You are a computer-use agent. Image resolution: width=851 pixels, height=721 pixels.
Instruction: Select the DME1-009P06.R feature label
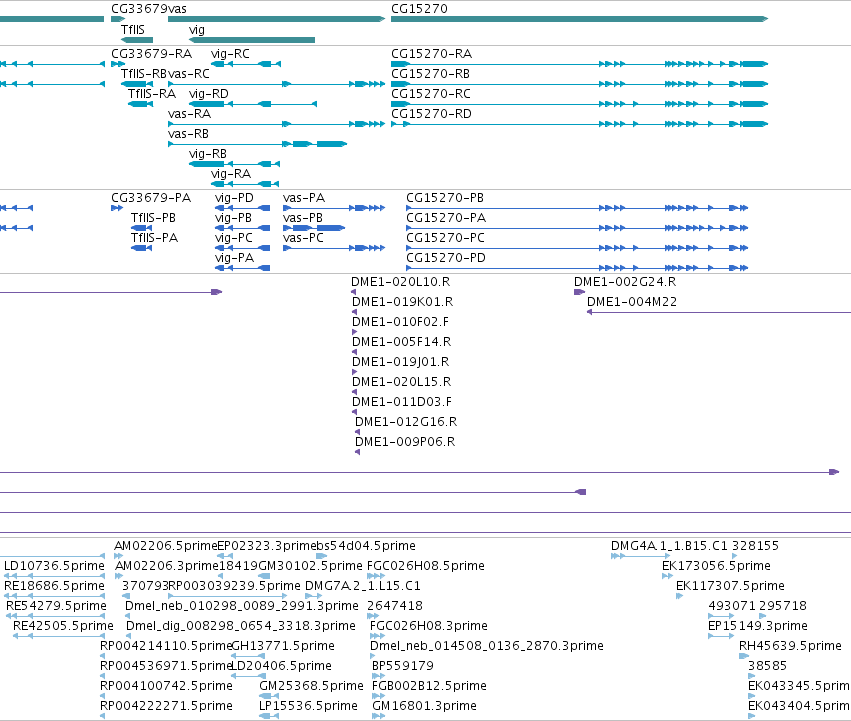coord(405,442)
